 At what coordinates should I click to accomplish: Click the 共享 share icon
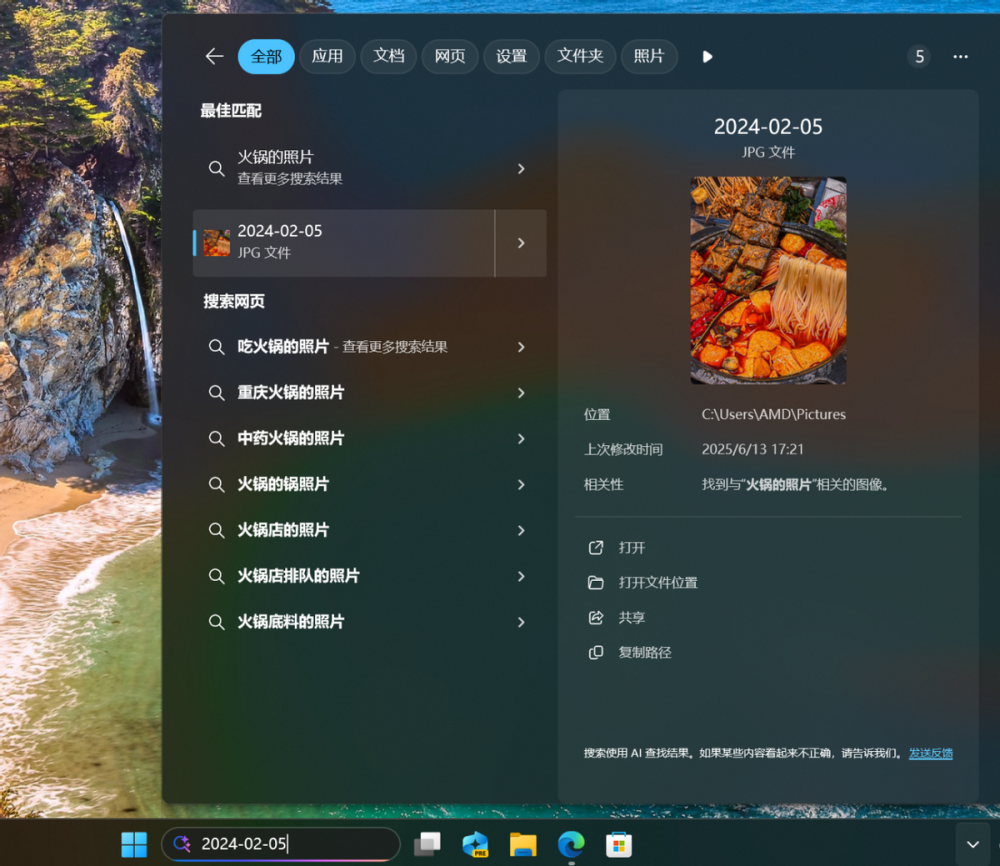click(x=631, y=617)
